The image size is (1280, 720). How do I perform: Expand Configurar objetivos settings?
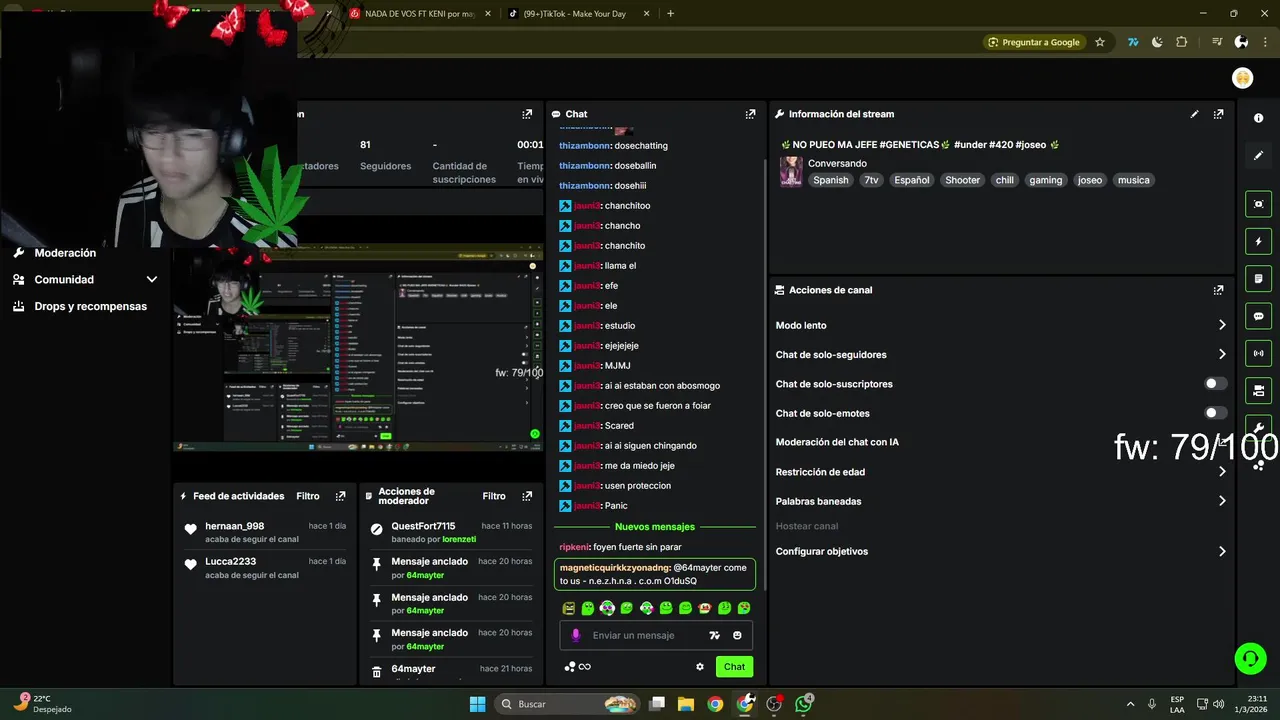pos(1221,551)
